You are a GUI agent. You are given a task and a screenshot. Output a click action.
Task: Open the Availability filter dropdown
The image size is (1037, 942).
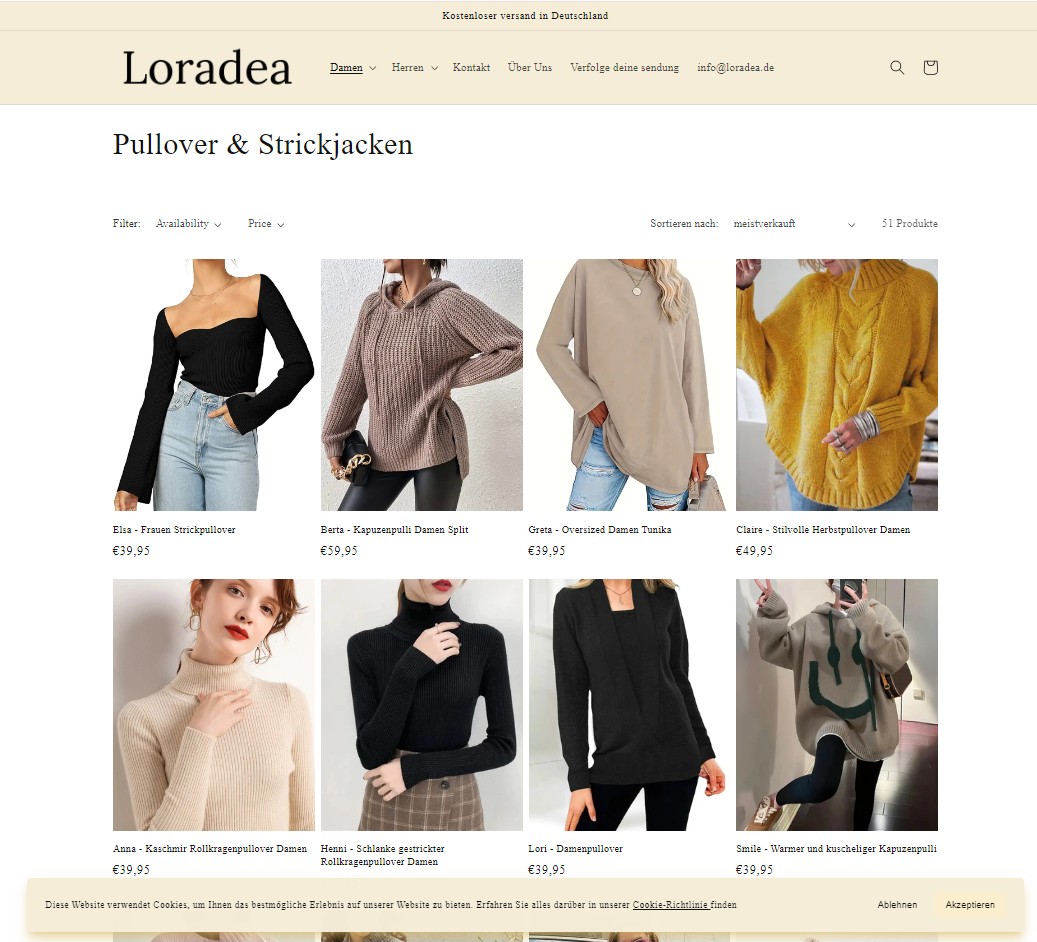(188, 224)
